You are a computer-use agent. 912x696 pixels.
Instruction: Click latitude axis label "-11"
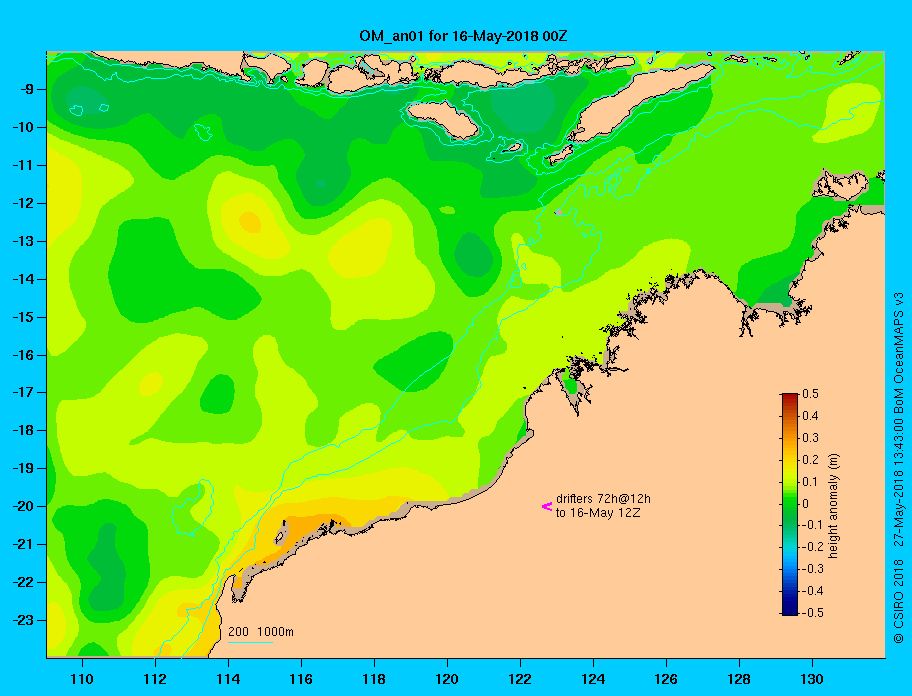pyautogui.click(x=24, y=165)
